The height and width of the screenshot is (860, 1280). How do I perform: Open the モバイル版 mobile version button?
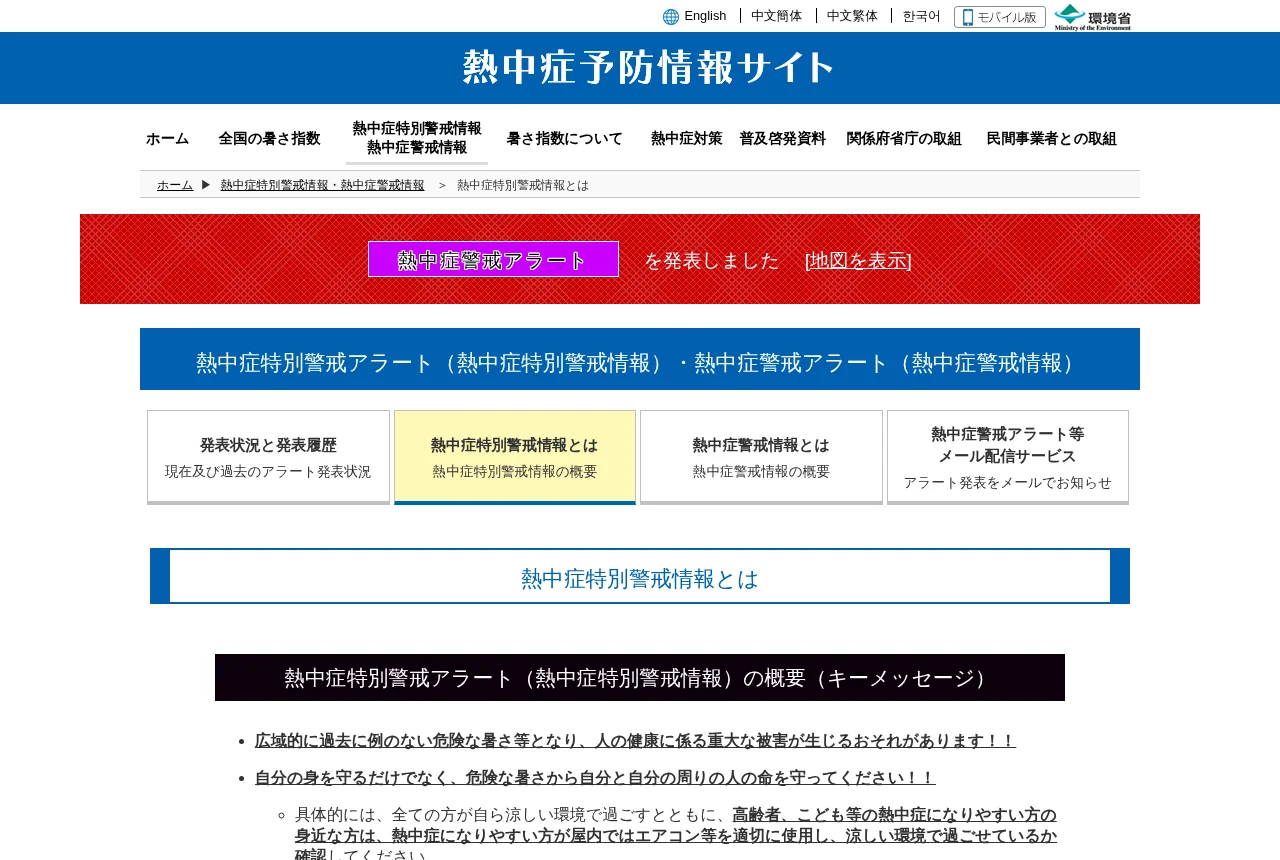(x=1000, y=17)
